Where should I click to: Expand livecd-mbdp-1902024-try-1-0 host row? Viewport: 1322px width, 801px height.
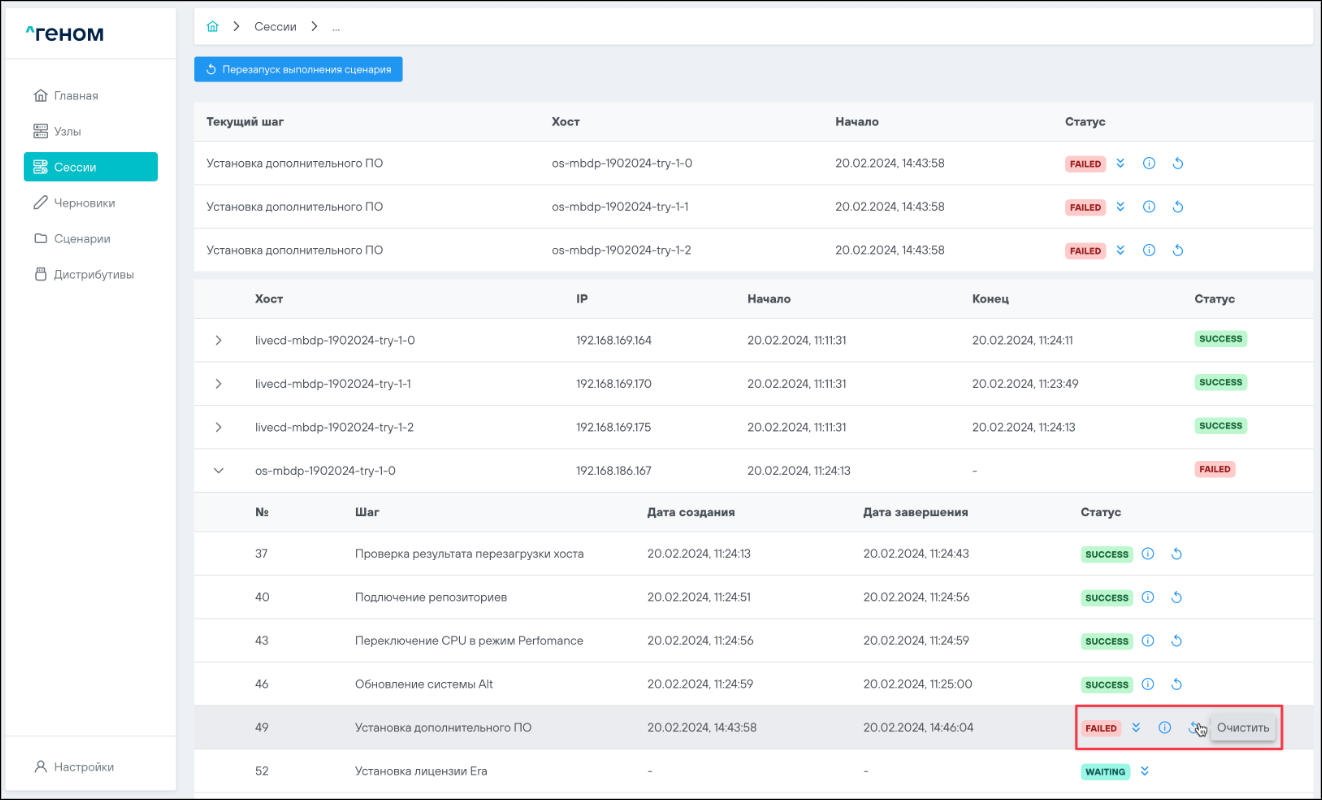tap(219, 341)
